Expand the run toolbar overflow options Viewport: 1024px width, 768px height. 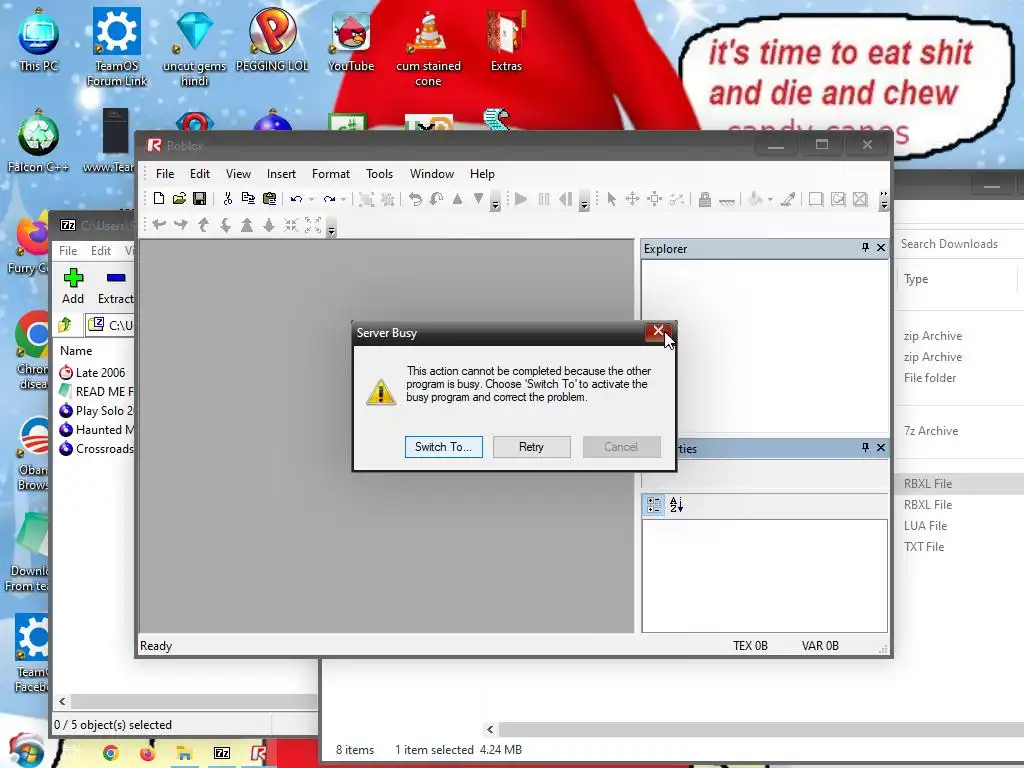[x=584, y=202]
